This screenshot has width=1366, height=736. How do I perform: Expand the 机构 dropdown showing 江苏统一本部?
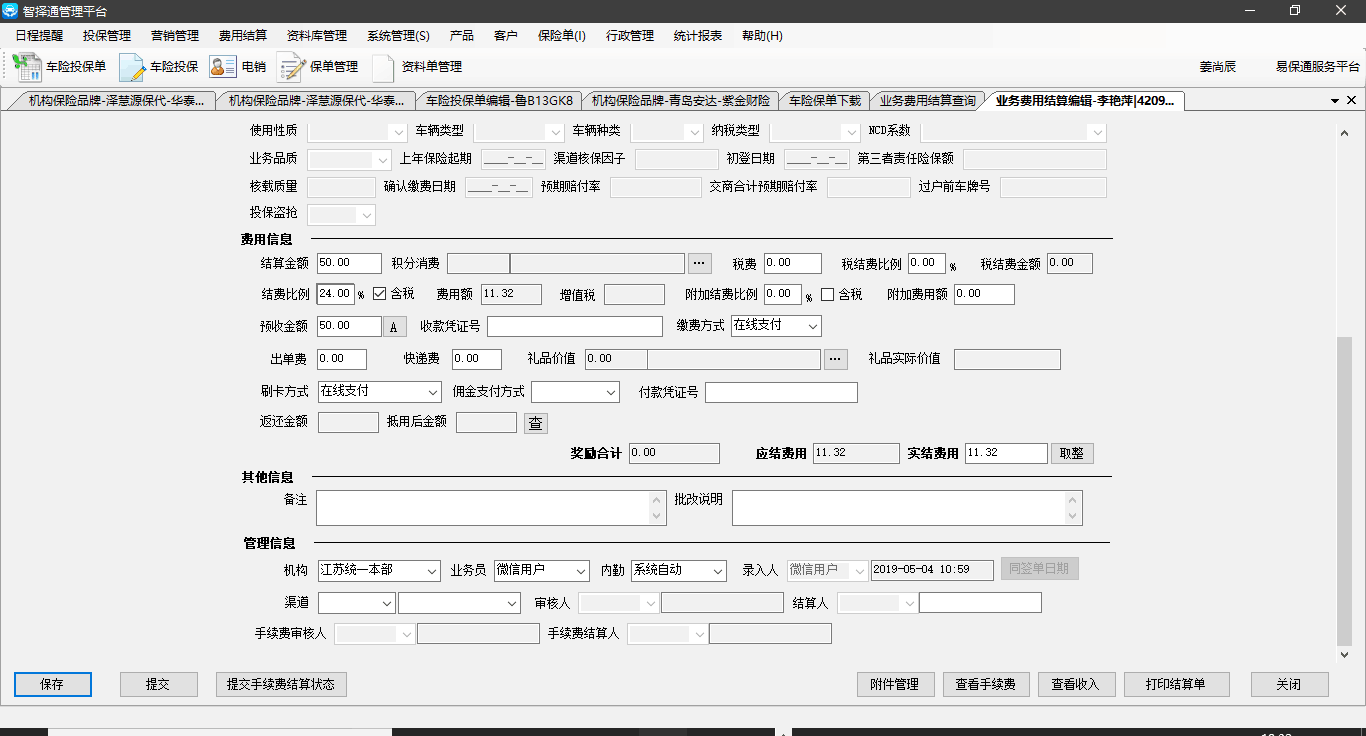432,570
